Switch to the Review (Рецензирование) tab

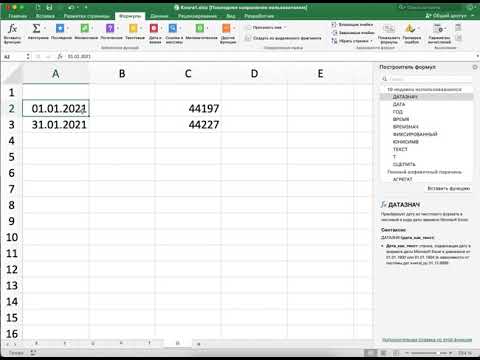[x=197, y=16]
